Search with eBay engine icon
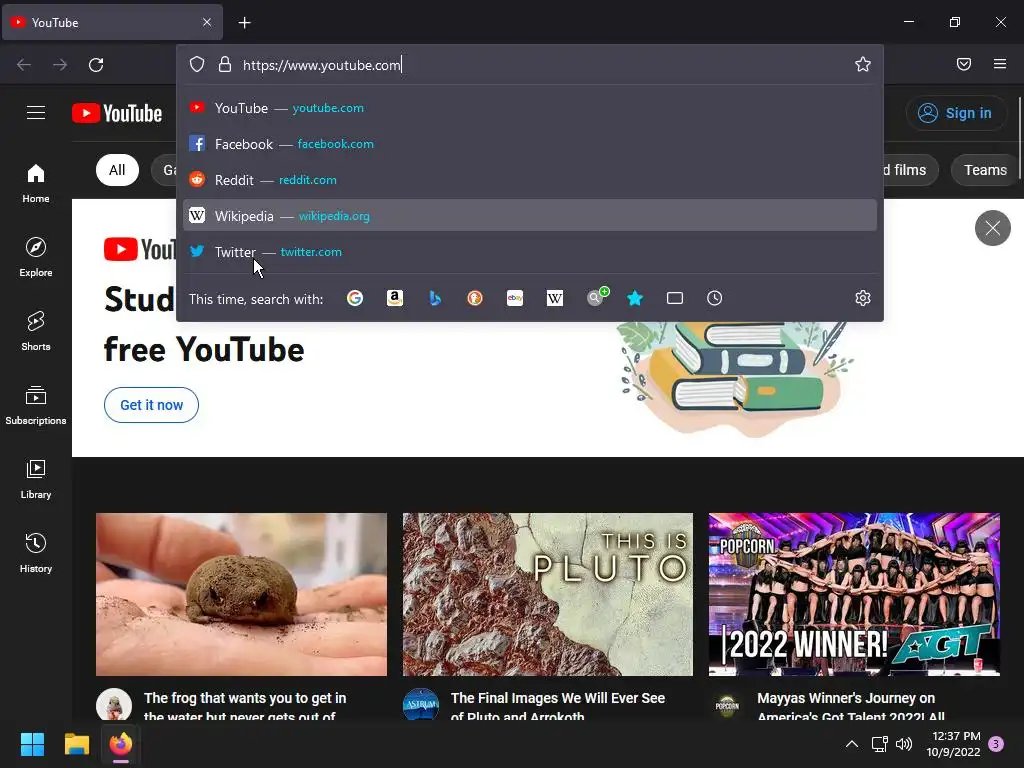 coord(515,298)
